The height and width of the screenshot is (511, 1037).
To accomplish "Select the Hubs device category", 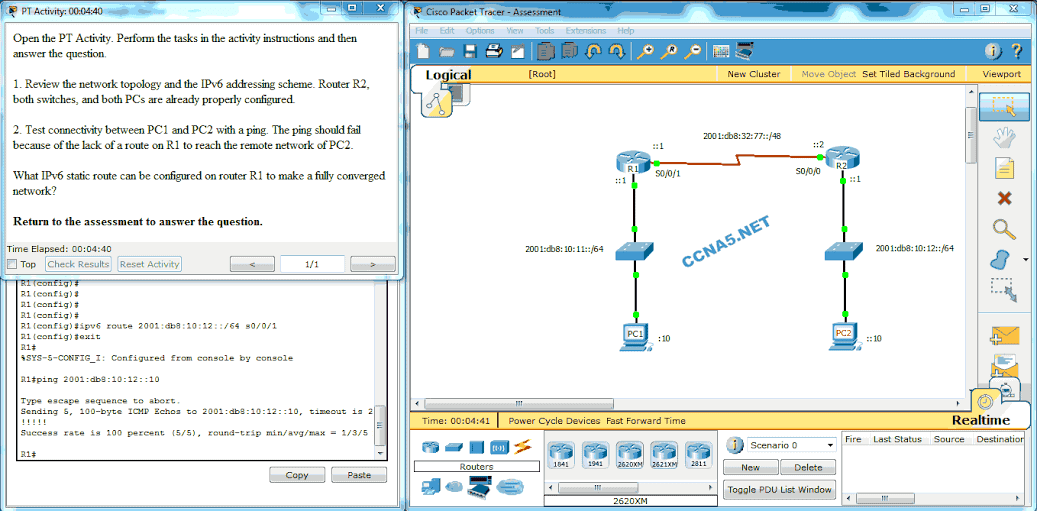I will [477, 448].
